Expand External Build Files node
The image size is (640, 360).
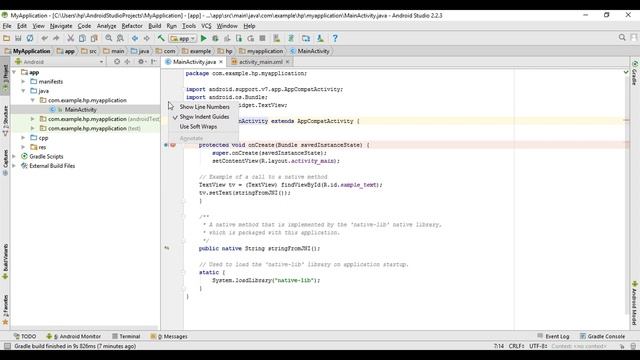pyautogui.click(x=14, y=166)
